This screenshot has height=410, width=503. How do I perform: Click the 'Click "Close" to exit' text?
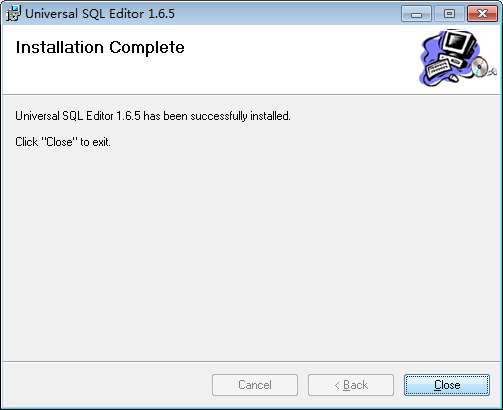(x=63, y=142)
